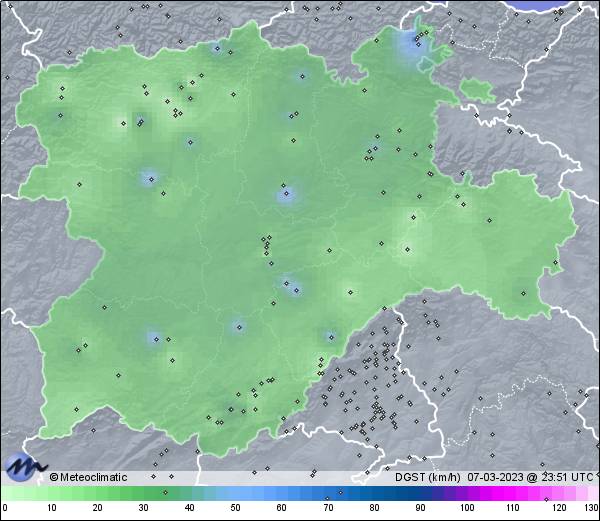Click the 50 value on the wind scale
This screenshot has height=521, width=600.
(x=235, y=508)
